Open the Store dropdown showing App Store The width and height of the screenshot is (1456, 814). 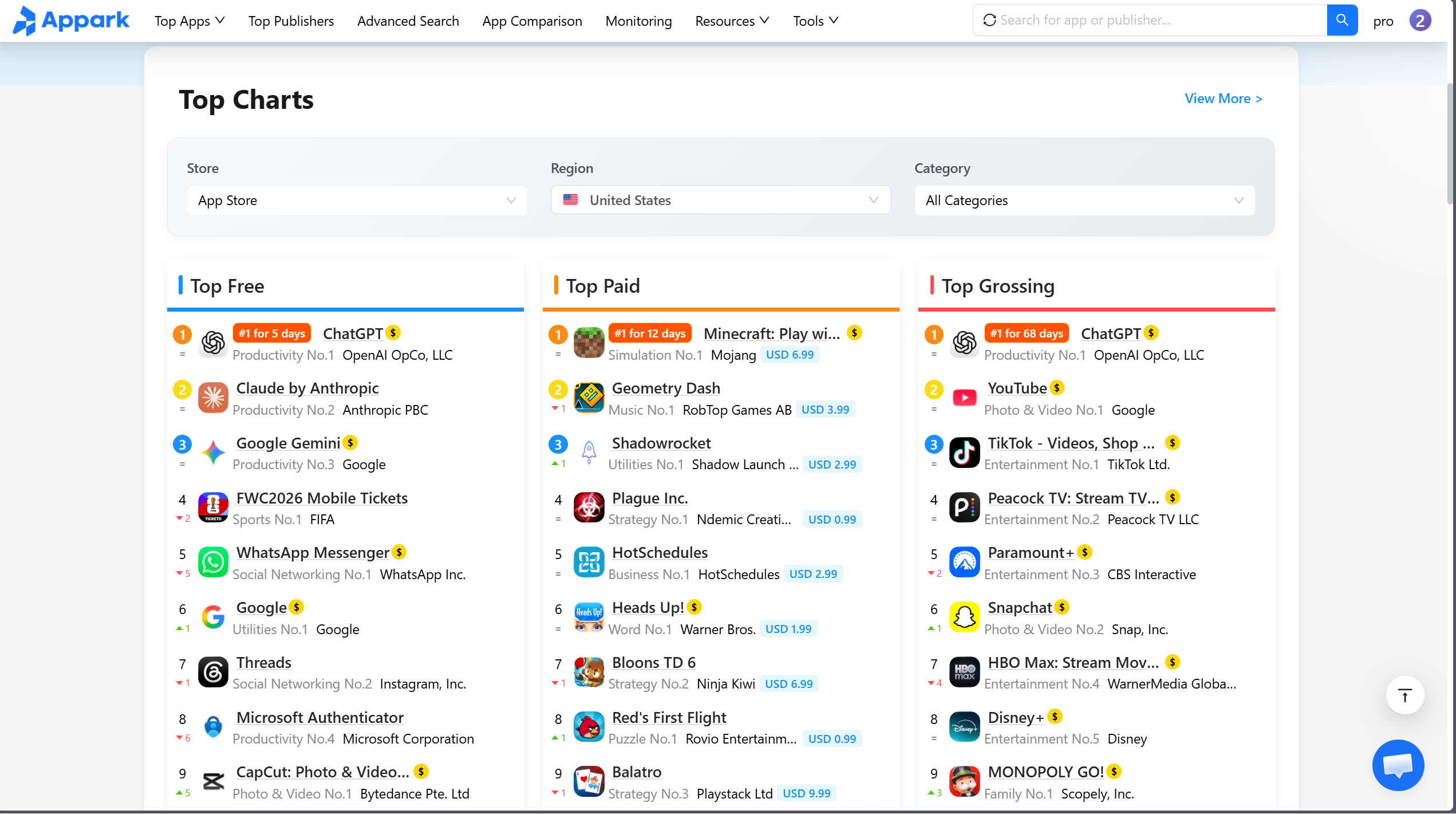(x=357, y=200)
